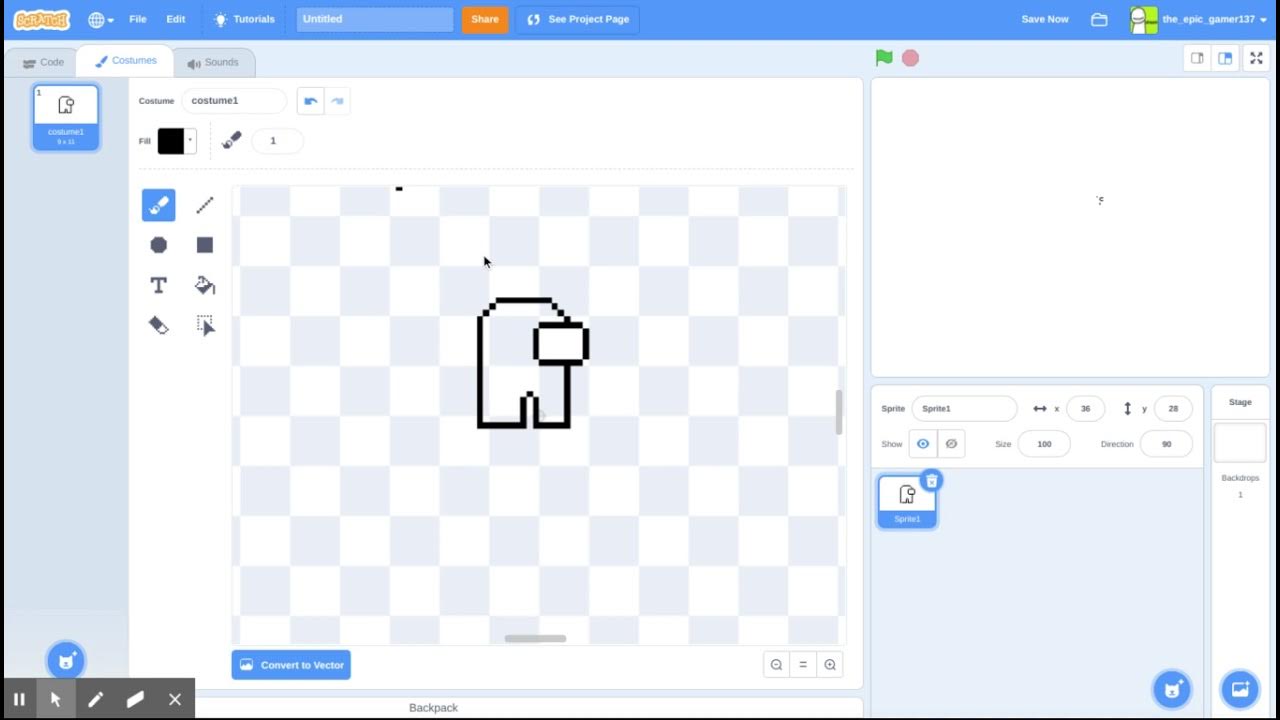Click Save Now
Image resolution: width=1280 pixels, height=720 pixels.
point(1045,19)
